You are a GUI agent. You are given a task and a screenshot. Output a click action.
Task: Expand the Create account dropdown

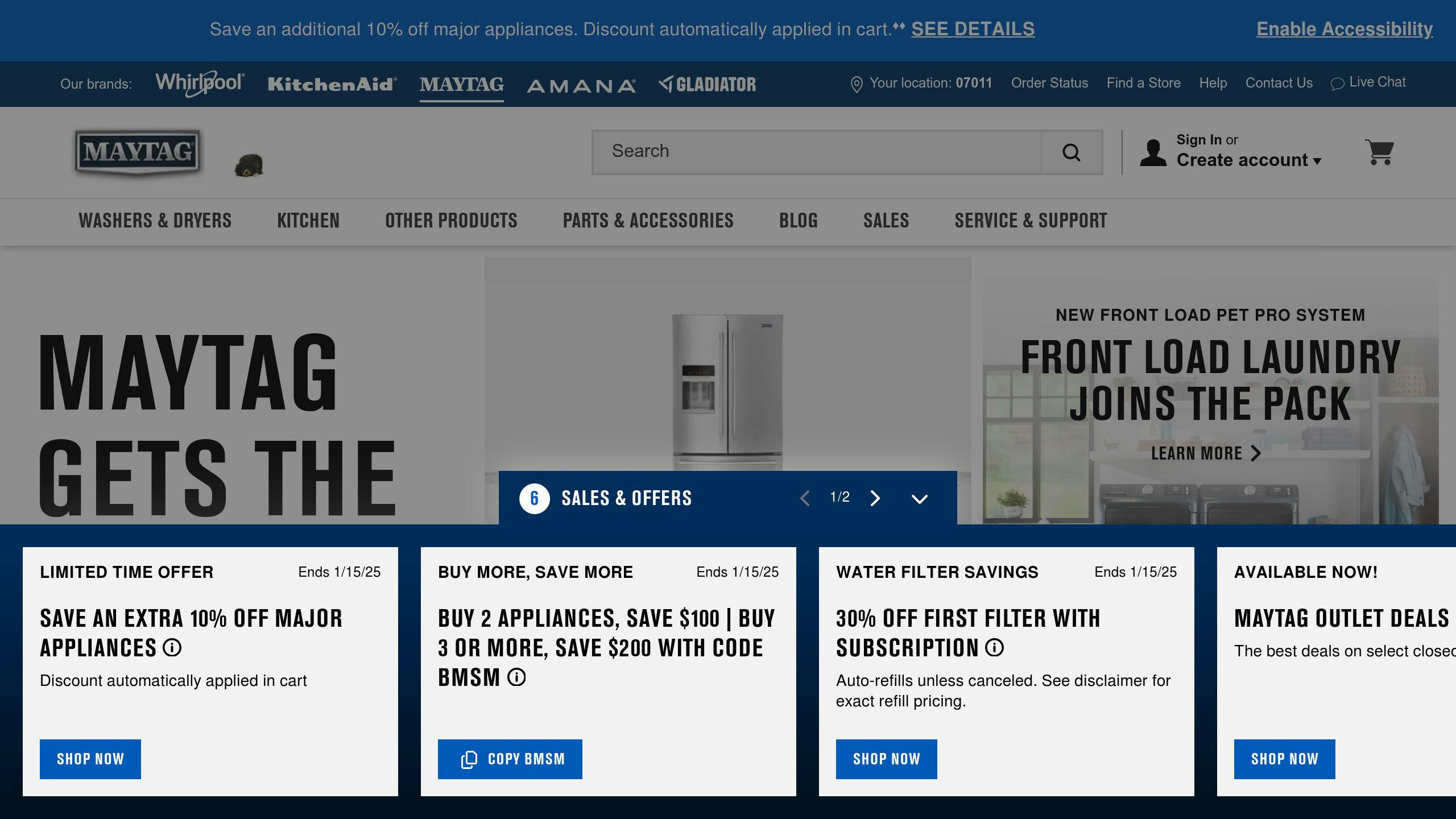pos(1249,160)
